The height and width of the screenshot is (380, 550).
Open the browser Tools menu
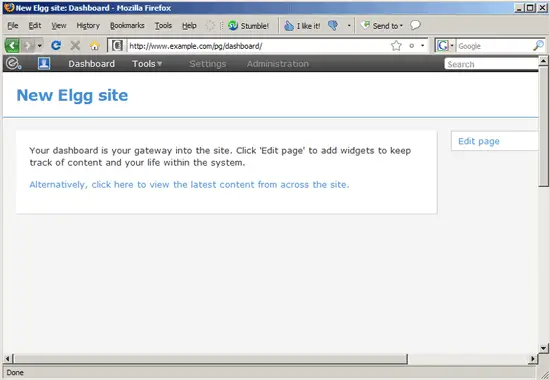[163, 26]
